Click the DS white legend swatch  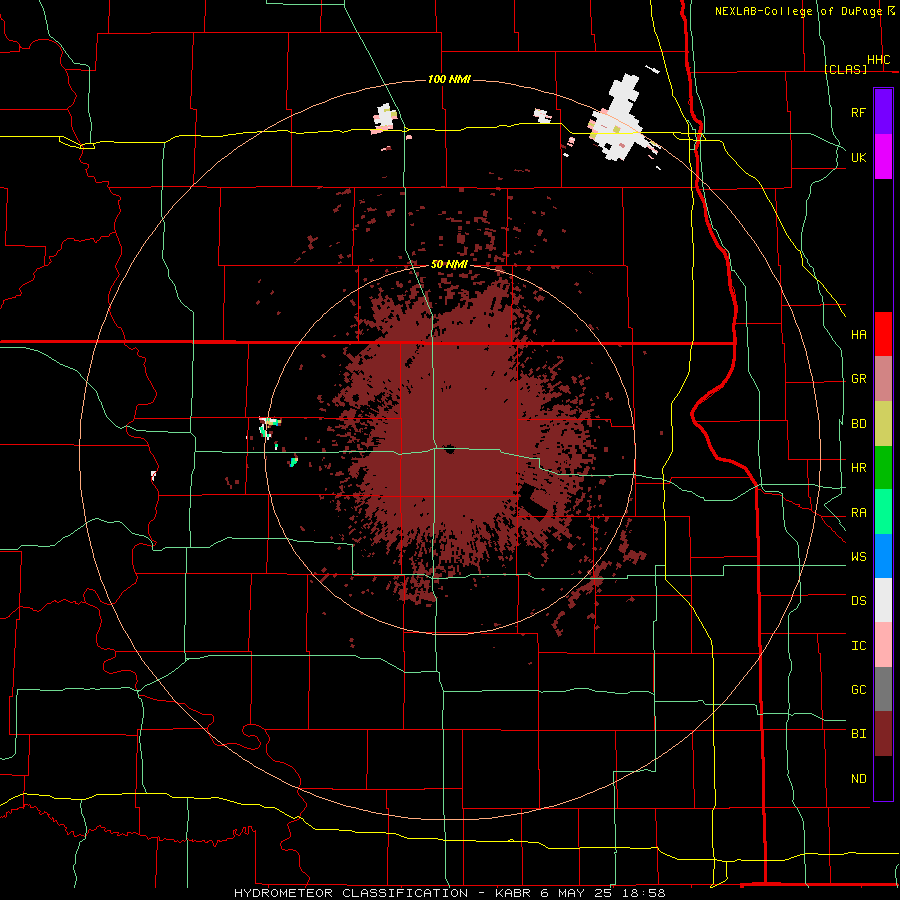pos(883,600)
